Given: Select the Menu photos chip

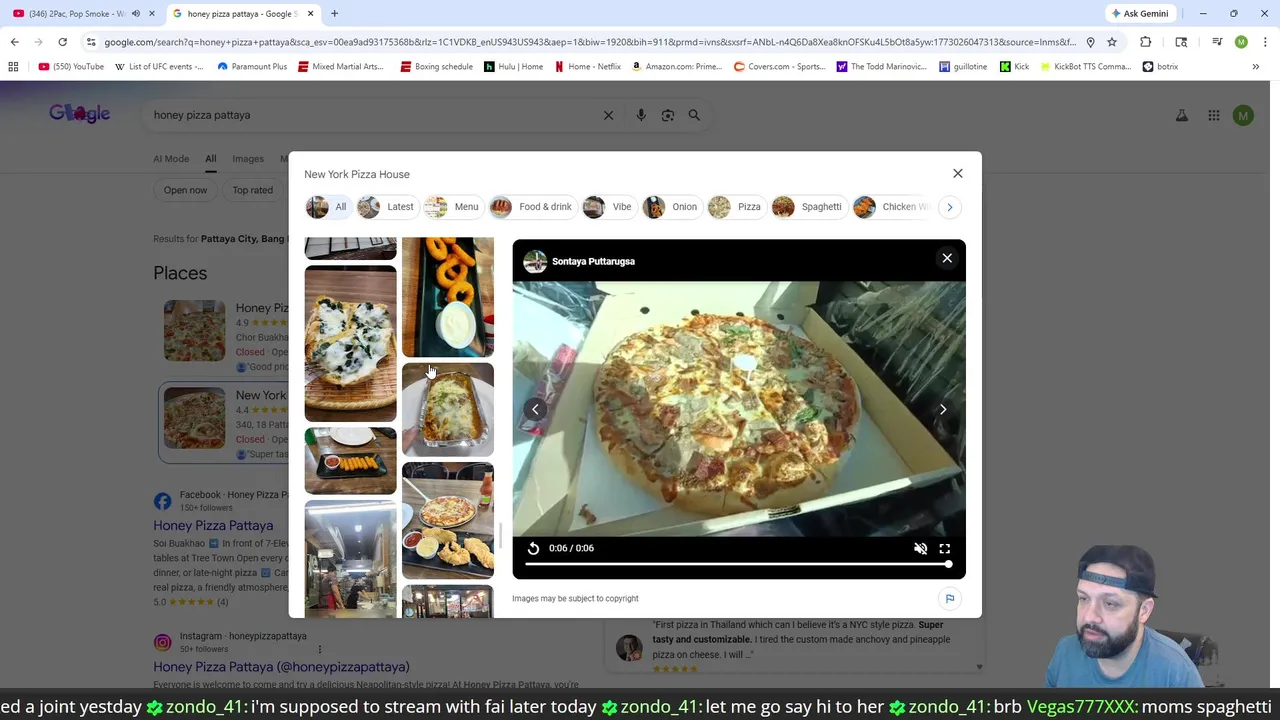Looking at the screenshot, I should click(x=452, y=207).
